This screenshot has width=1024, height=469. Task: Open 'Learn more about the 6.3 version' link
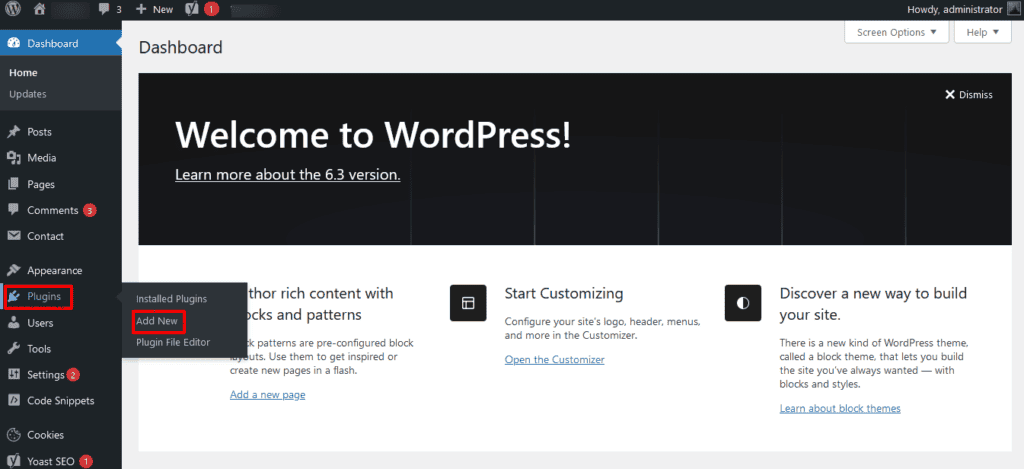287,174
